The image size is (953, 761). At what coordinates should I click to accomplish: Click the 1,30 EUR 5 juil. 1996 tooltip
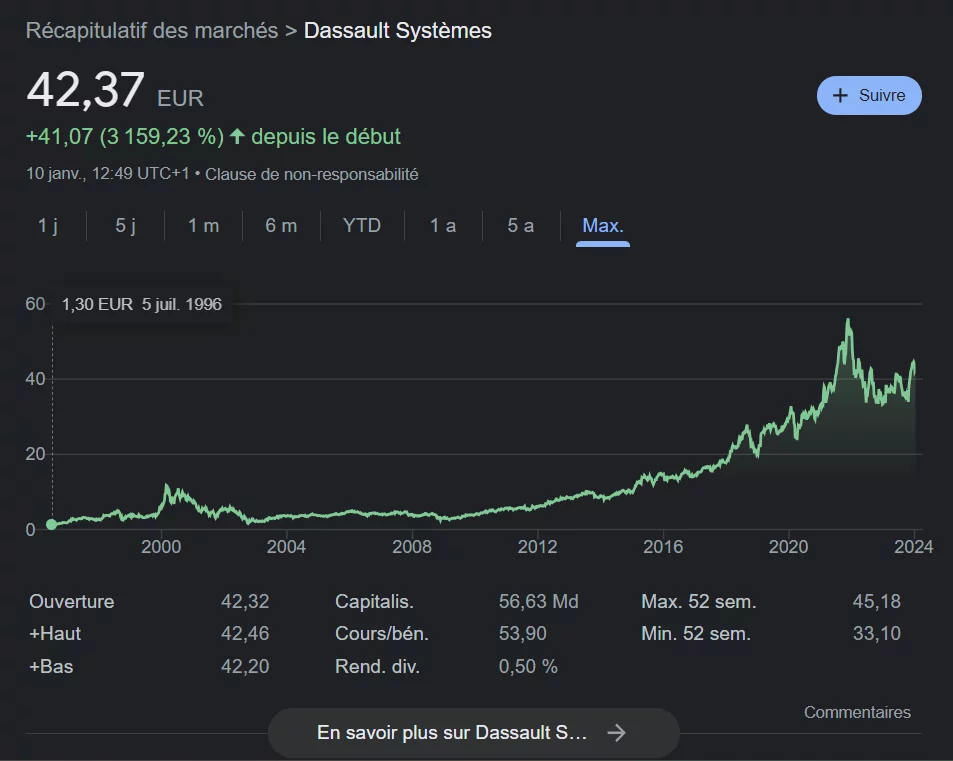point(142,304)
